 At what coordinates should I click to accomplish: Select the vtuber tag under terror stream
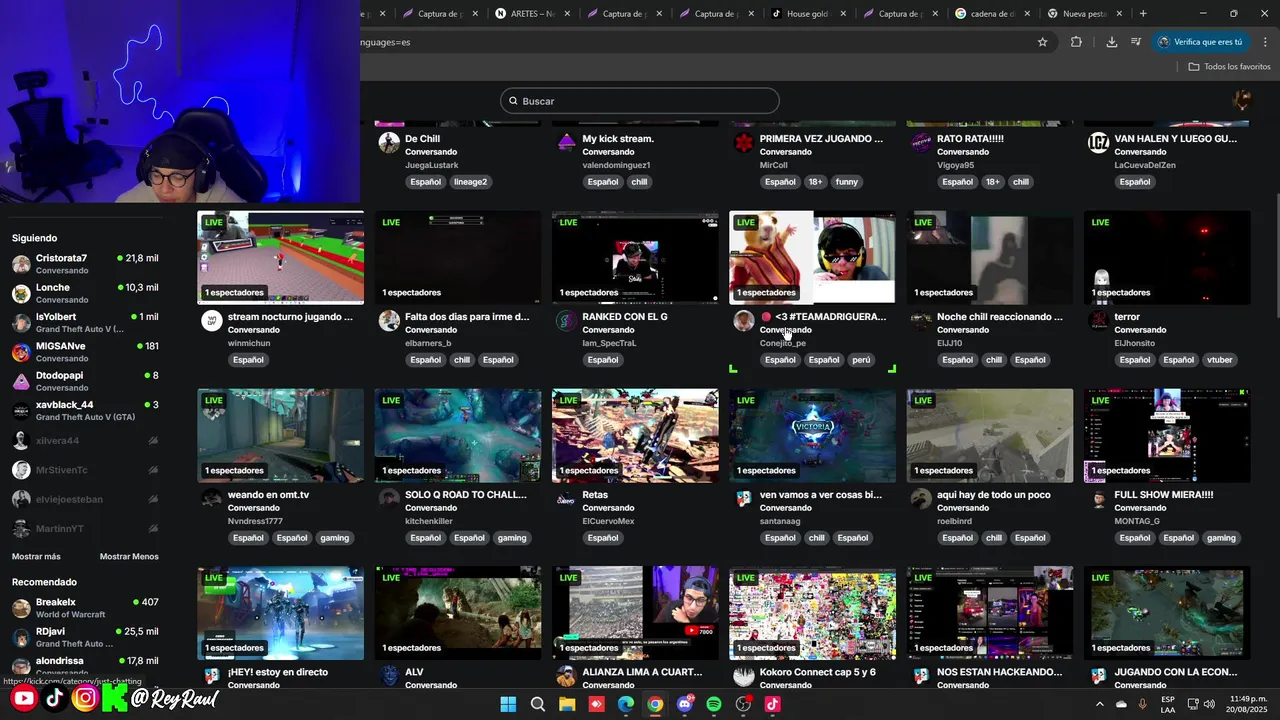(1219, 360)
